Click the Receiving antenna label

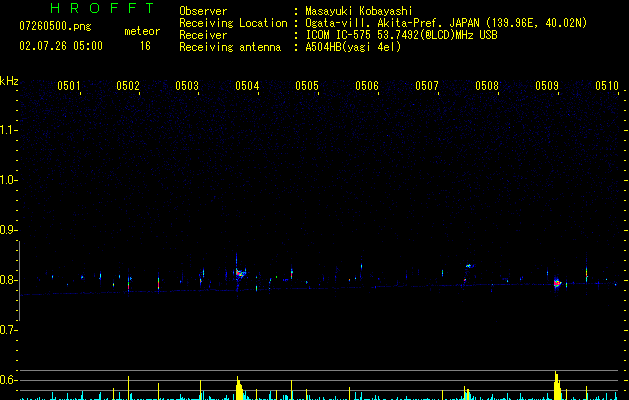pos(230,47)
